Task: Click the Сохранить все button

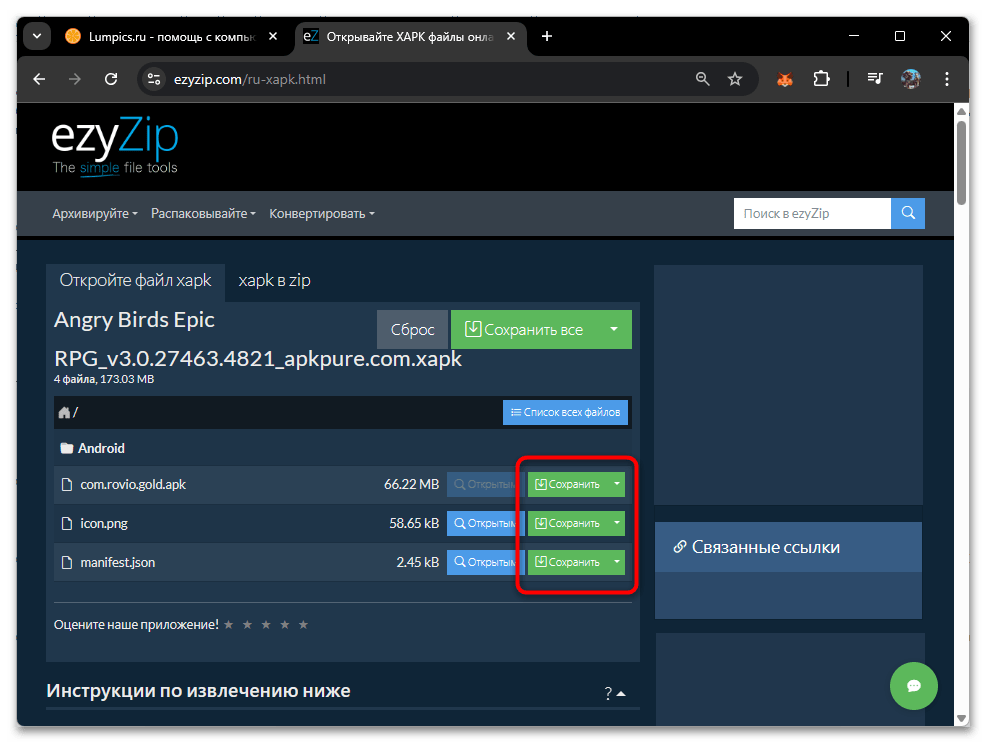Action: tap(524, 329)
